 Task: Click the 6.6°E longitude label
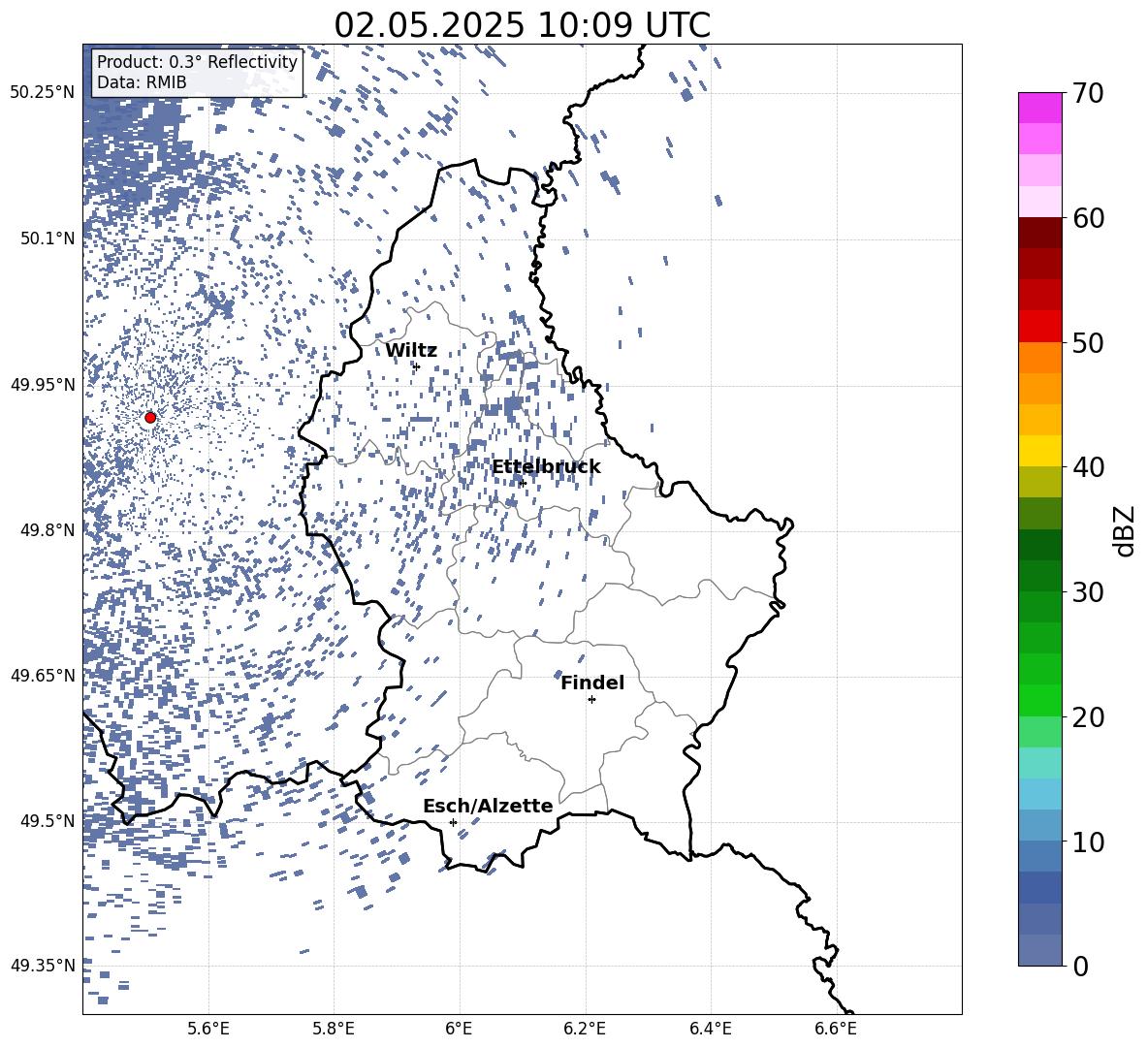[x=836, y=1029]
